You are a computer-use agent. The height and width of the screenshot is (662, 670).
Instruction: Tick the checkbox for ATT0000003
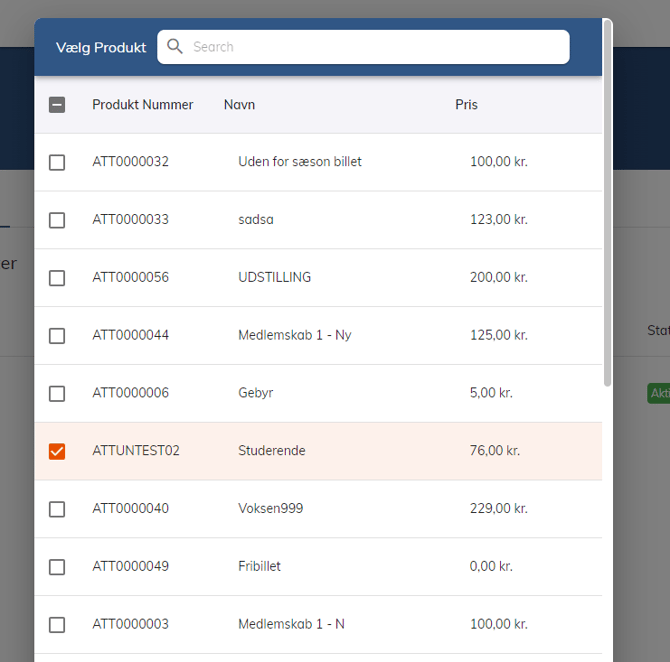coord(57,624)
